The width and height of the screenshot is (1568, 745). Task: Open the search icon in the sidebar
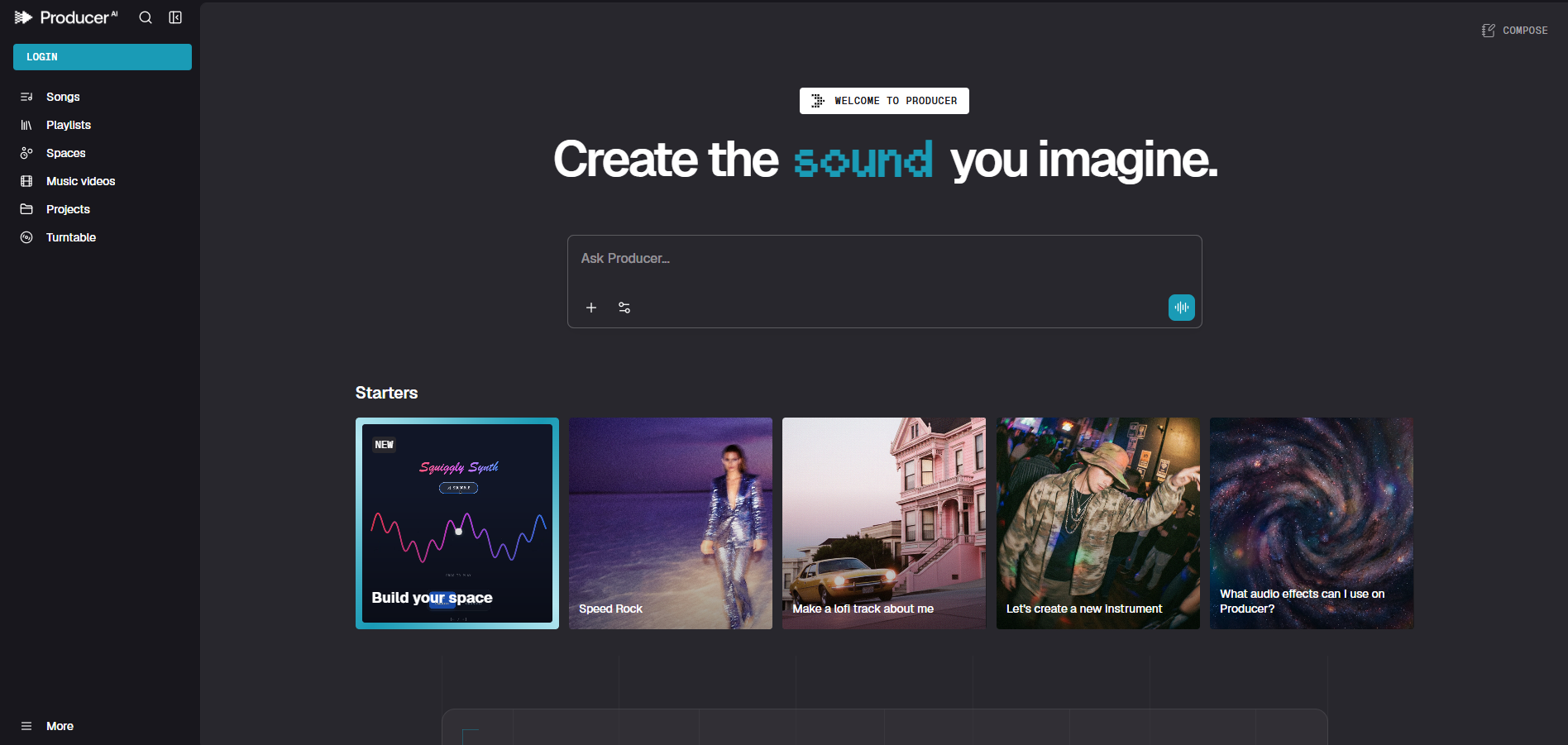[x=145, y=17]
